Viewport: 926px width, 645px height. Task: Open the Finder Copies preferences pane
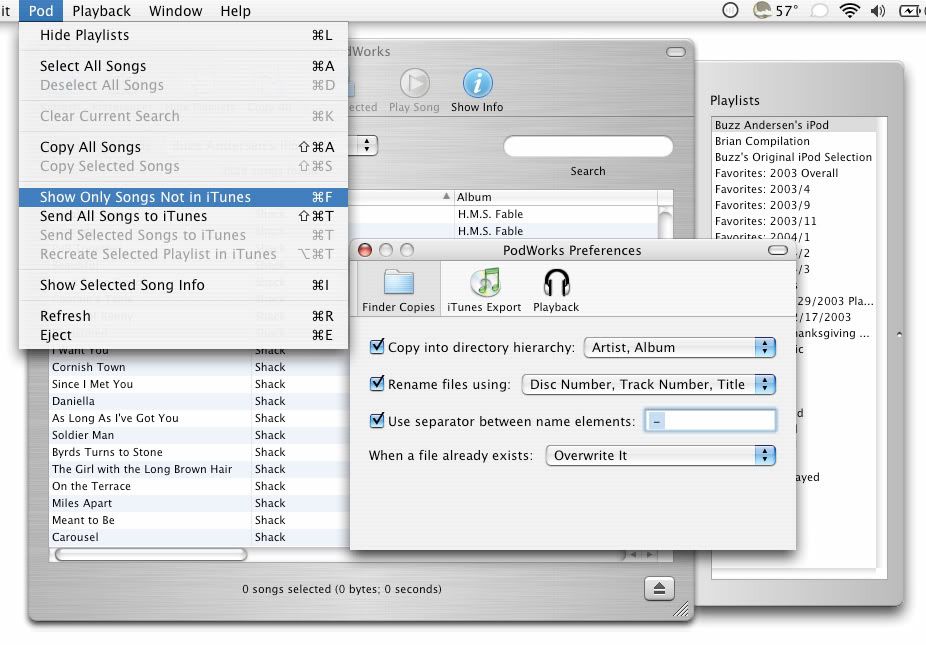[398, 289]
